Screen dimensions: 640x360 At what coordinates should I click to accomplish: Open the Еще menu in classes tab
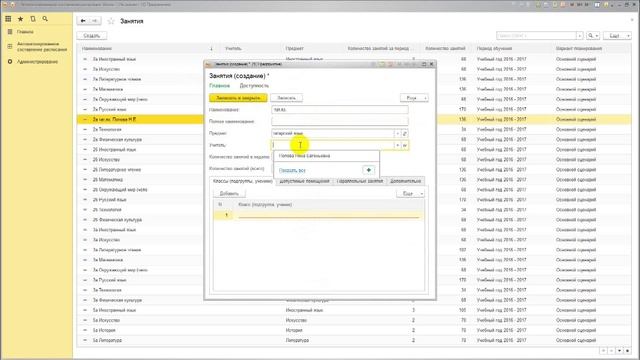pos(410,193)
